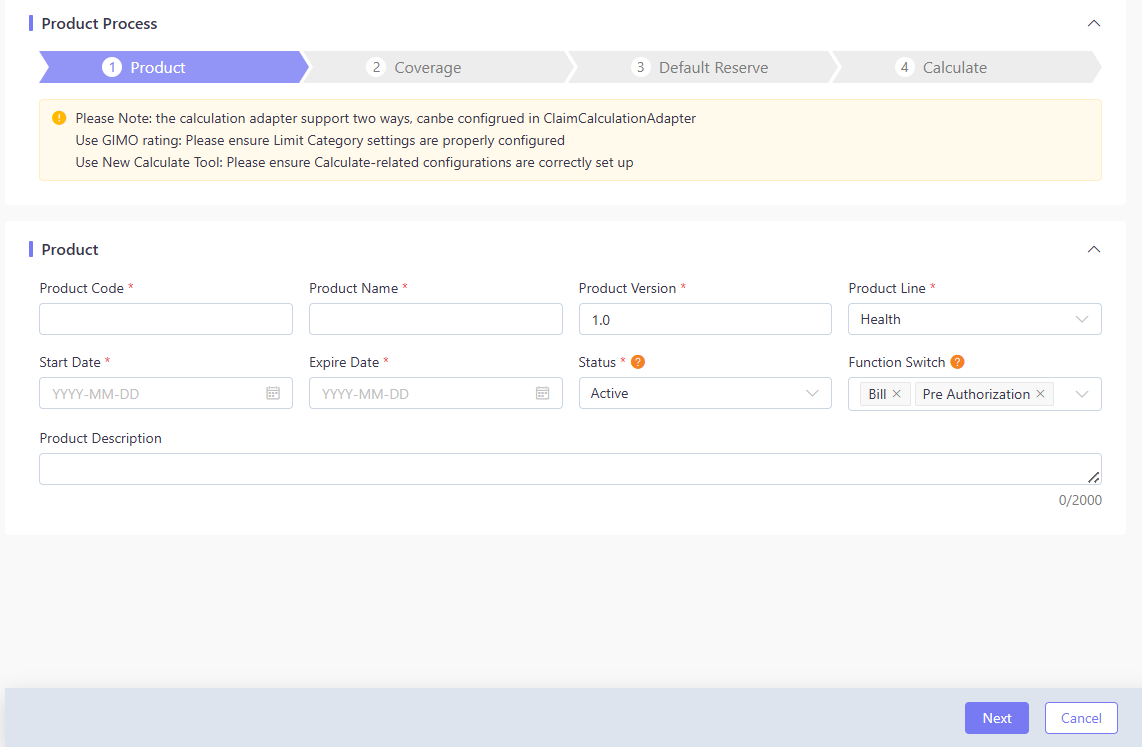Go to step 1 Product

pyautogui.click(x=173, y=67)
